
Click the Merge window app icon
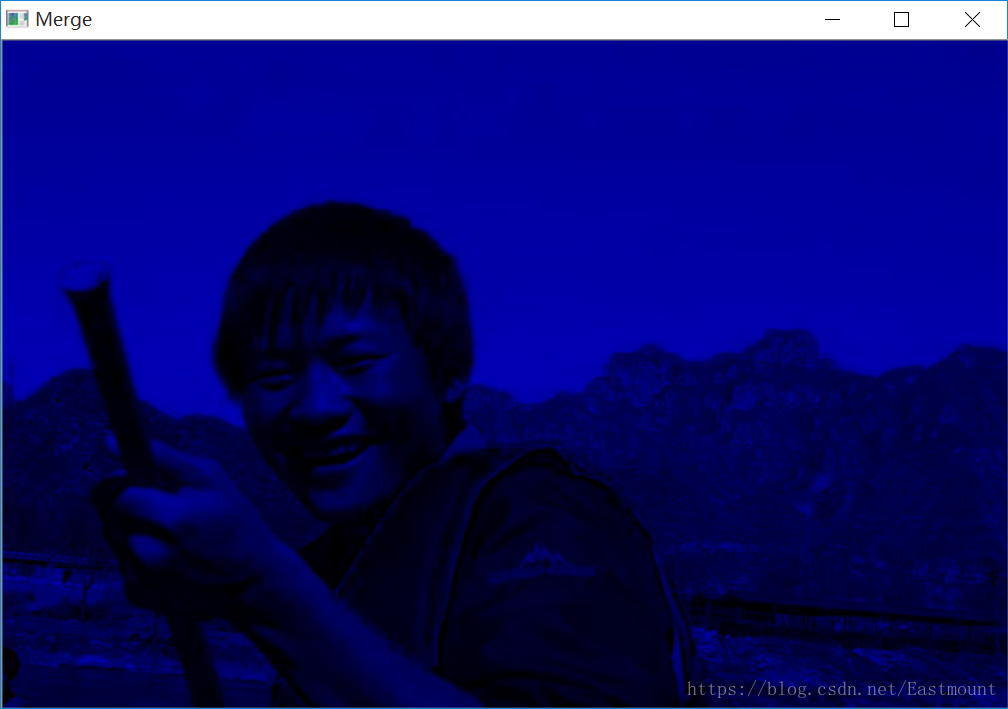coord(17,19)
